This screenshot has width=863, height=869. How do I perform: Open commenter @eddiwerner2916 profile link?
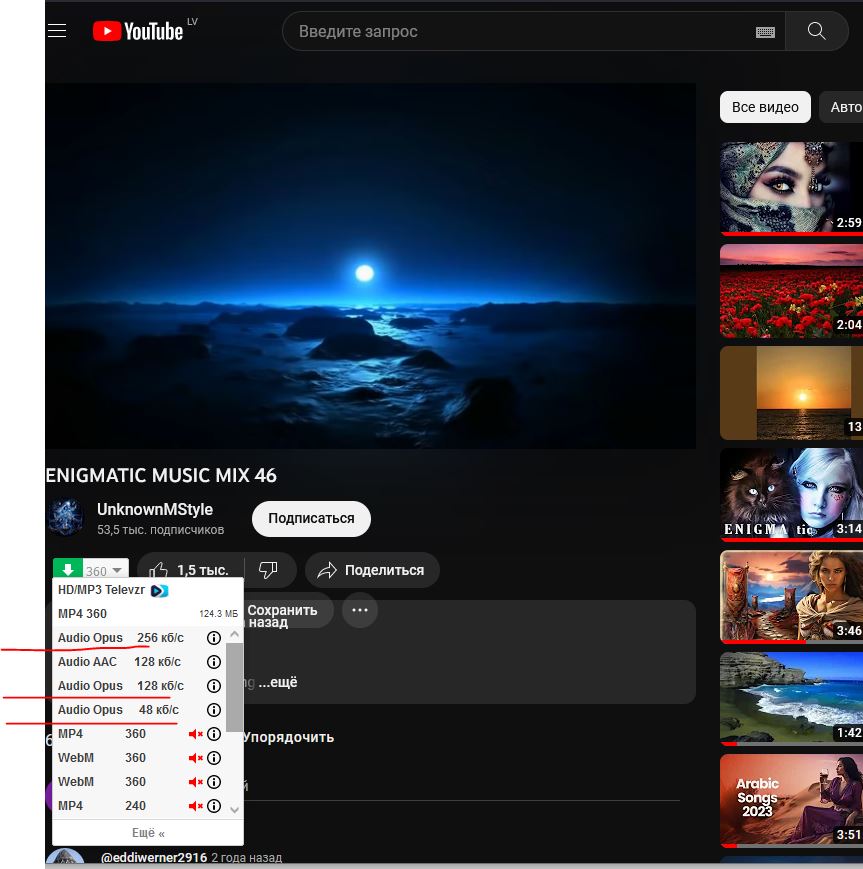154,858
